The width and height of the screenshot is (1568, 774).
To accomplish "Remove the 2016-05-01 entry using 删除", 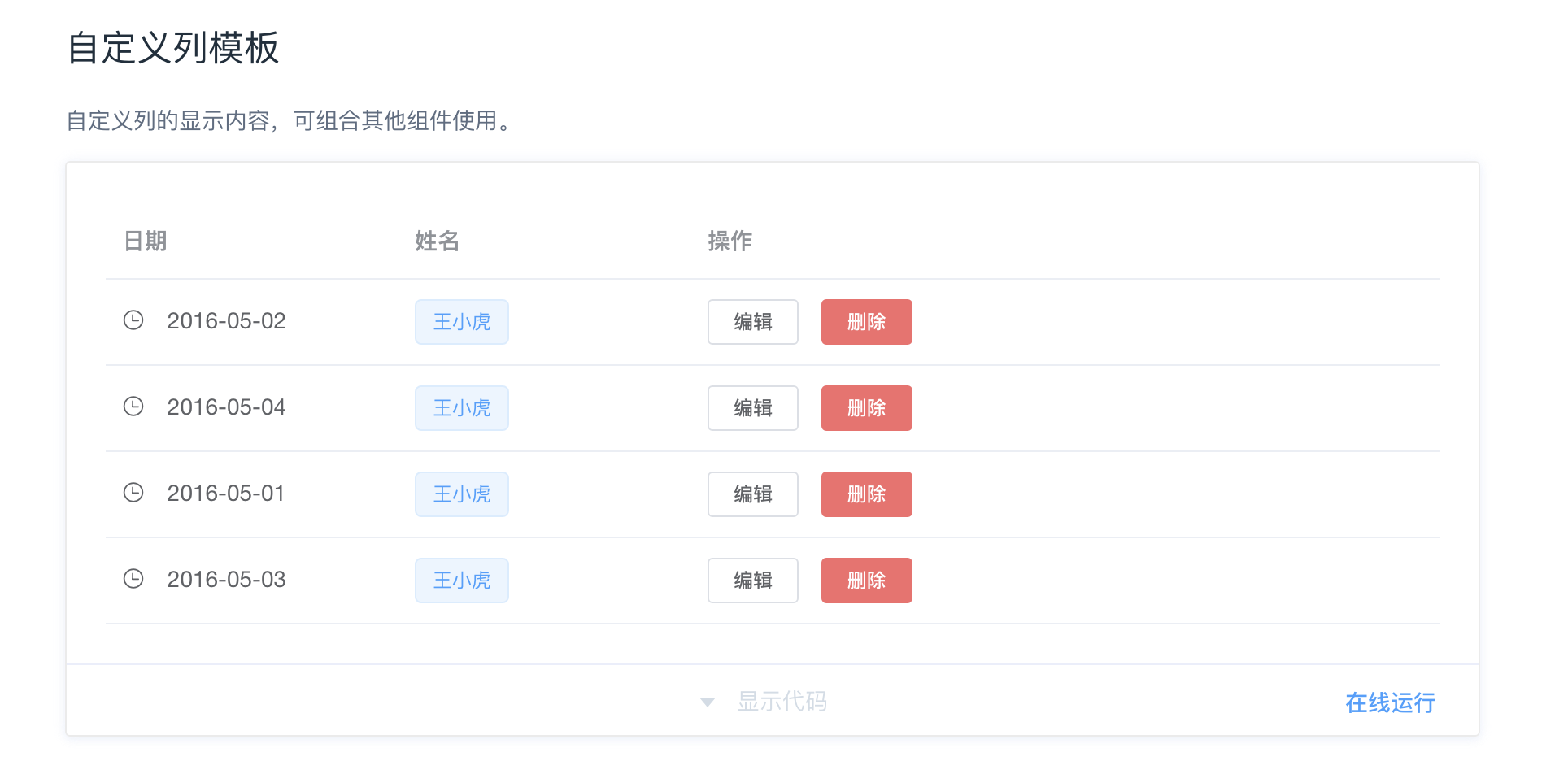I will click(x=867, y=494).
